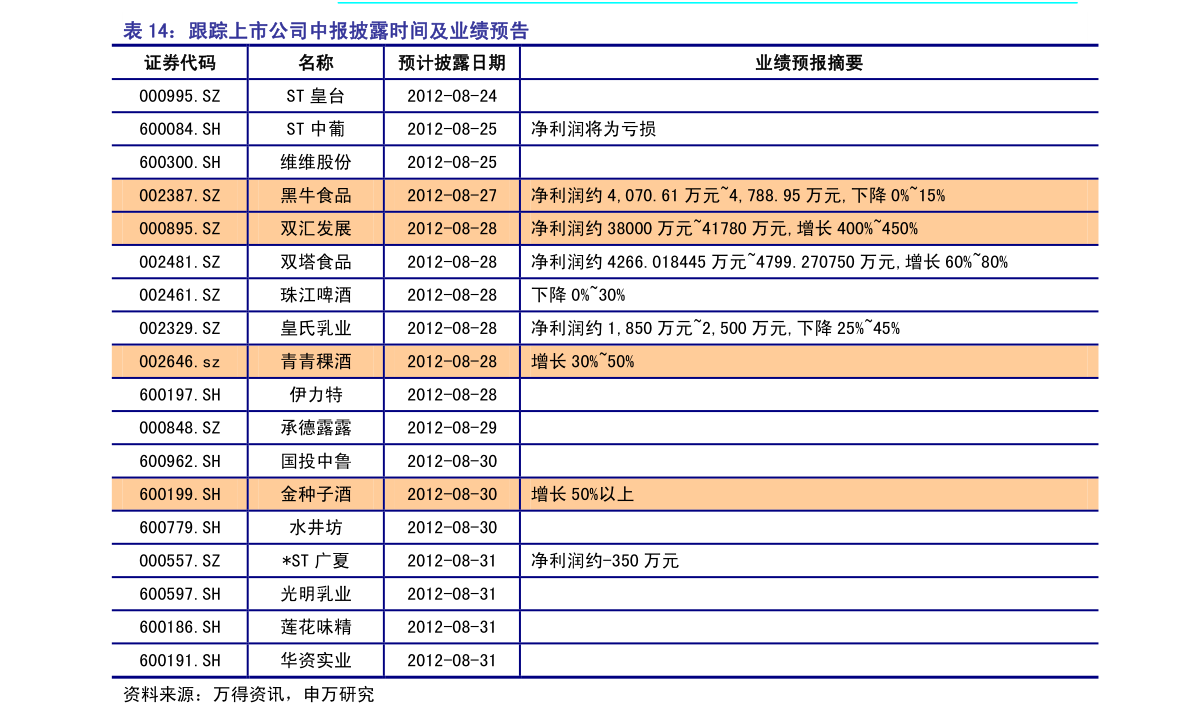Screen dimensions: 1191x723
Task: Click the summary text '净利润约-350 万元'
Action: click(x=605, y=561)
